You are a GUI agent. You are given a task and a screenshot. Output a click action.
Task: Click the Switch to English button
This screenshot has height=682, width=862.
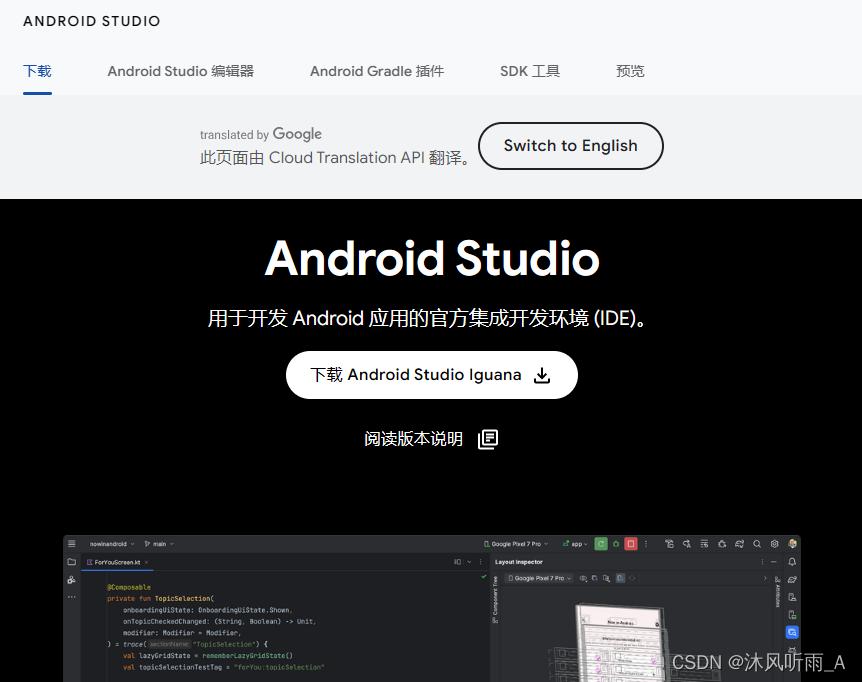pos(571,146)
